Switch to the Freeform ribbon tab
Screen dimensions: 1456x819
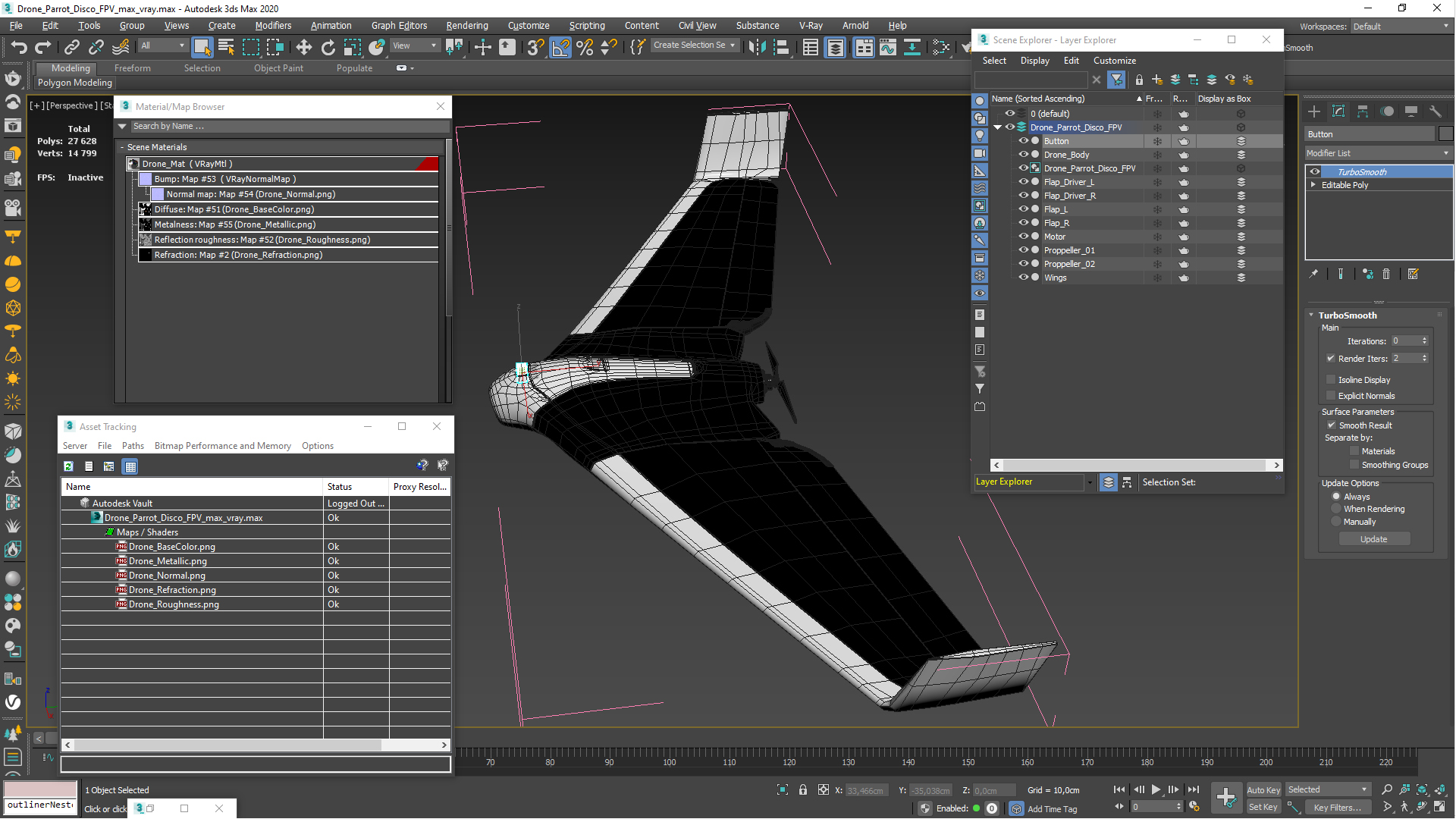click(x=133, y=68)
